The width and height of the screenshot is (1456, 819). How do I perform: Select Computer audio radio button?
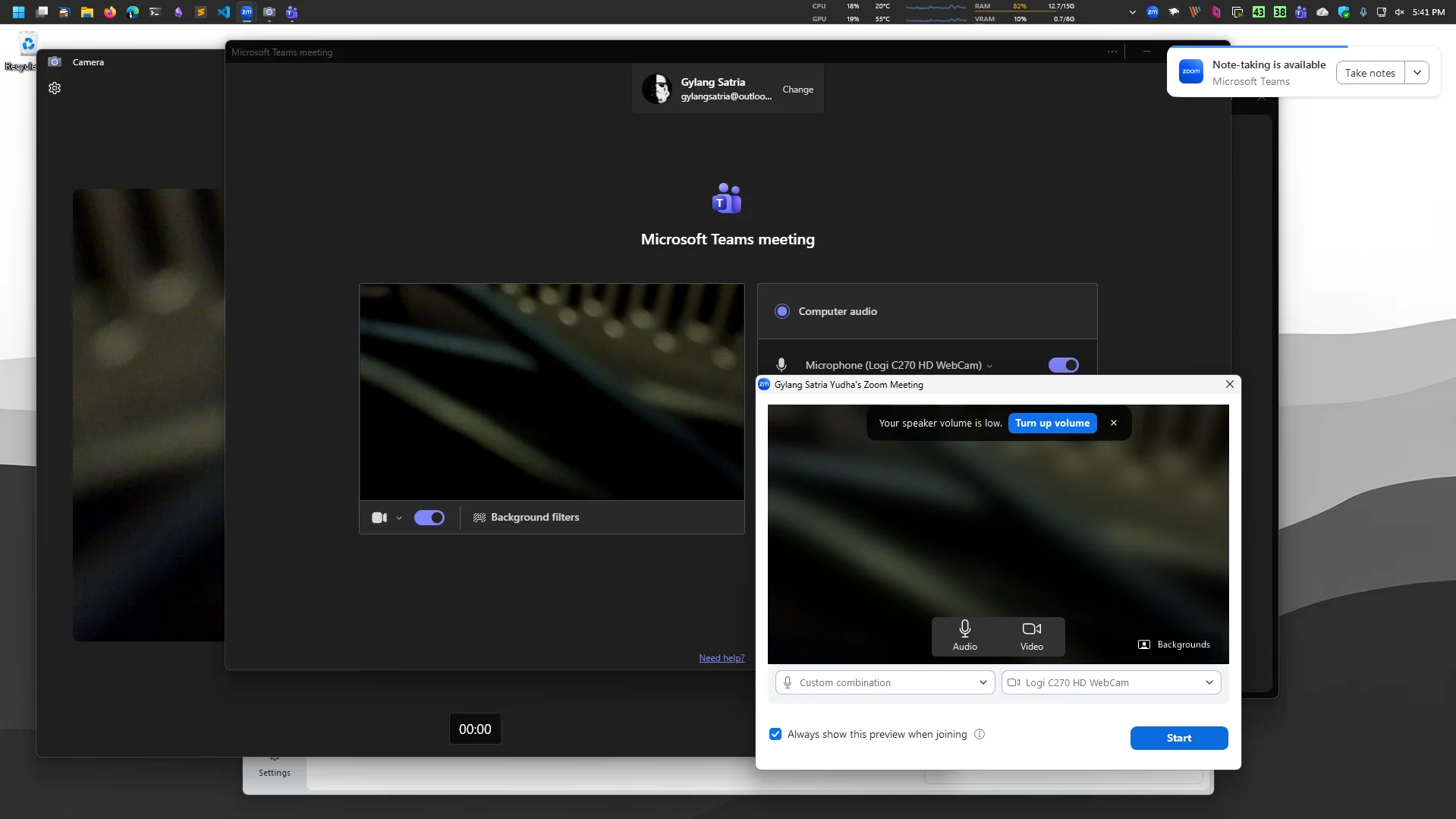(x=782, y=311)
